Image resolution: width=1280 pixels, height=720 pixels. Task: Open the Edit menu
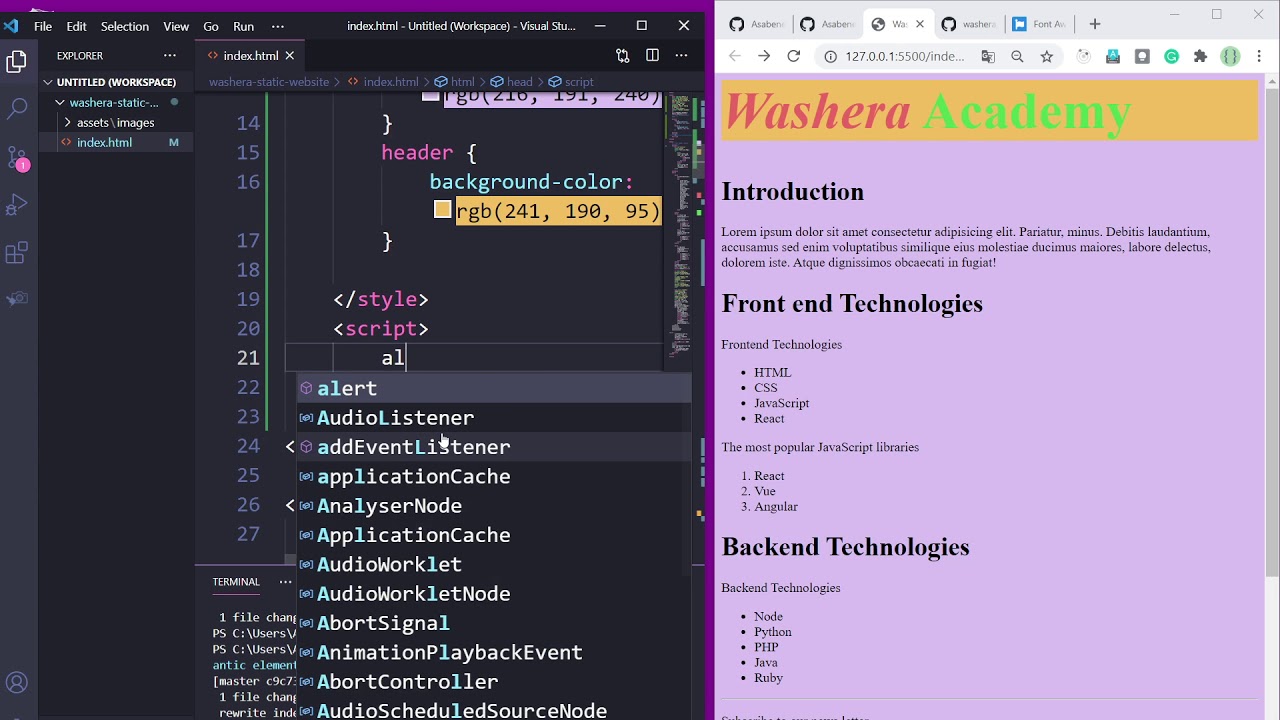[x=77, y=26]
